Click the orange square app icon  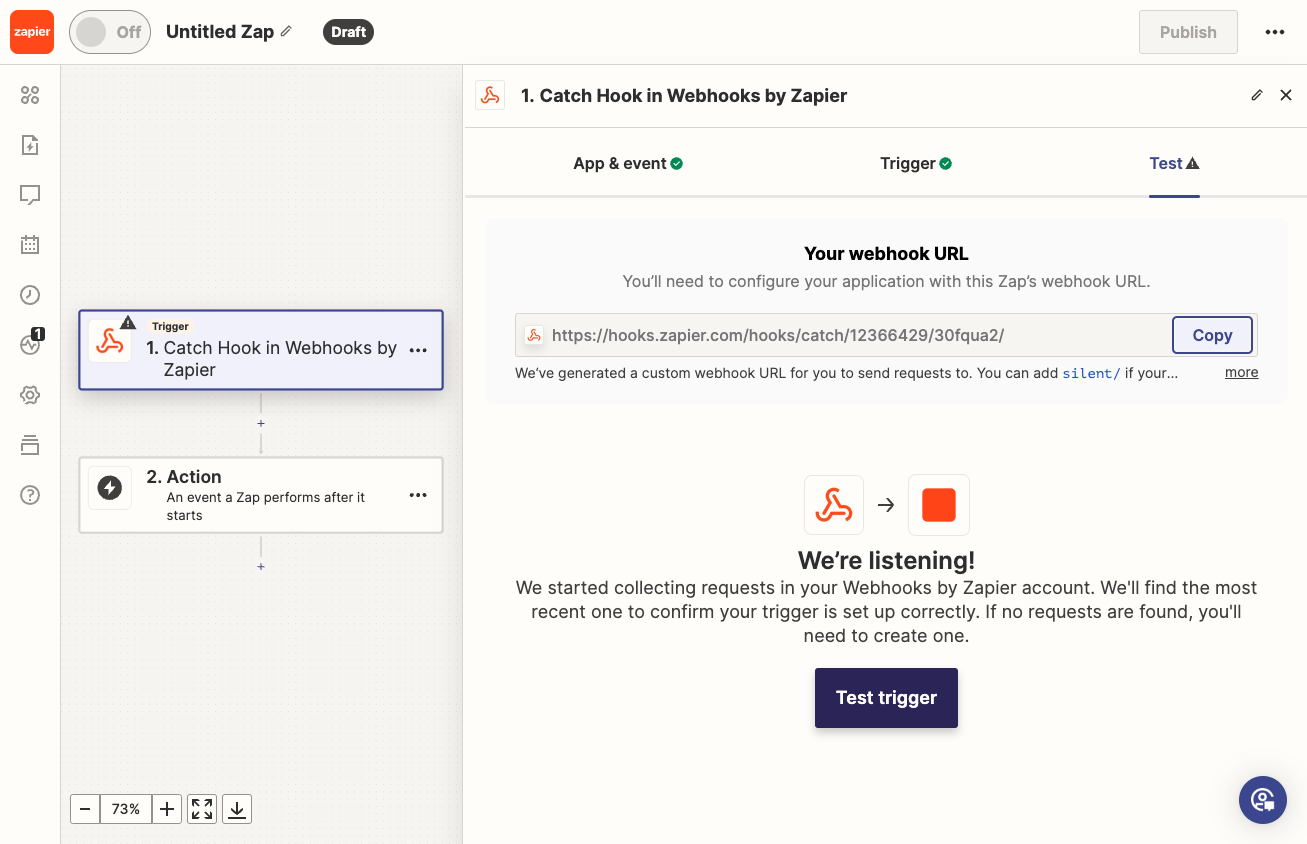(939, 505)
